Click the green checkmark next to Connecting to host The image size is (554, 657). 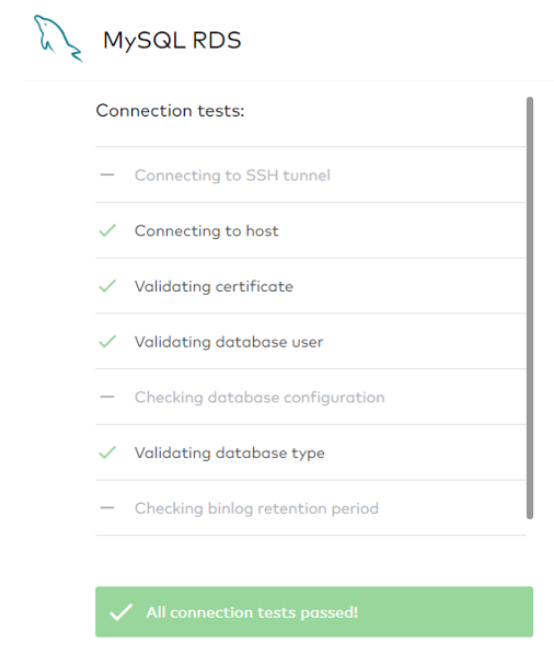tap(107, 230)
